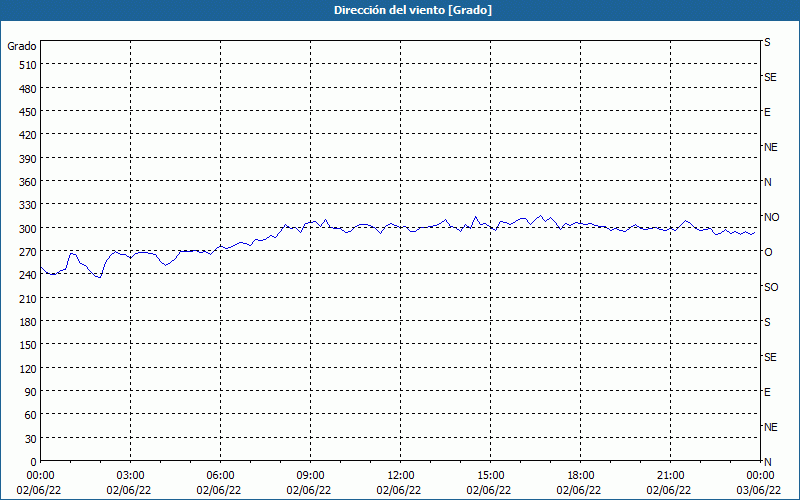Click the chart title 'Dirección del viento [Grado]'

pyautogui.click(x=413, y=10)
